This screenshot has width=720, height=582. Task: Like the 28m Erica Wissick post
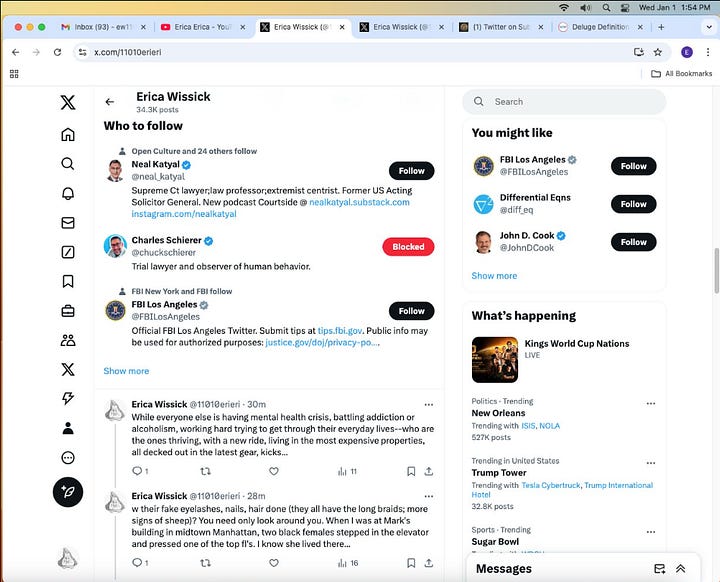point(274,563)
